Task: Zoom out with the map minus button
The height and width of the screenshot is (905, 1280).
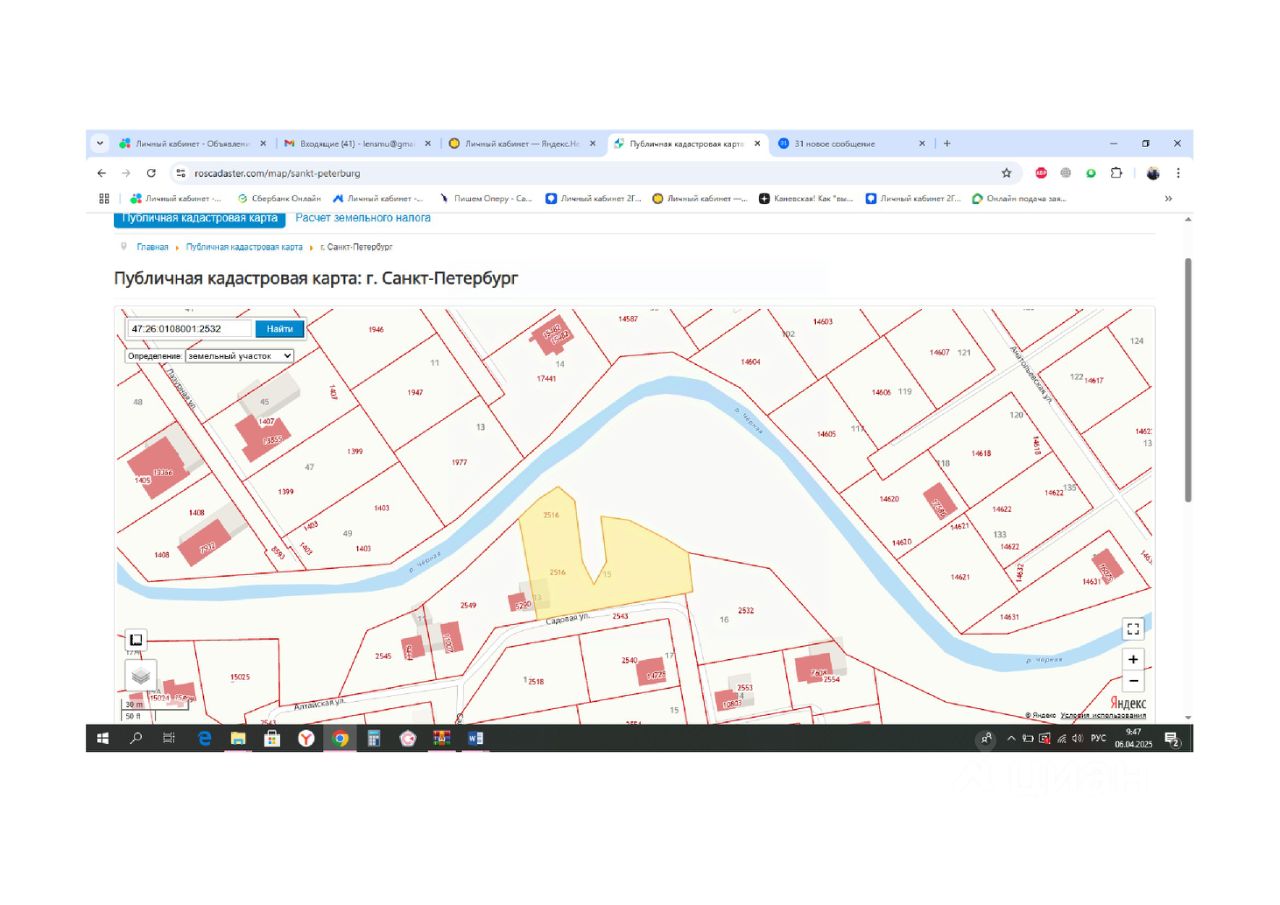Action: click(x=1132, y=682)
